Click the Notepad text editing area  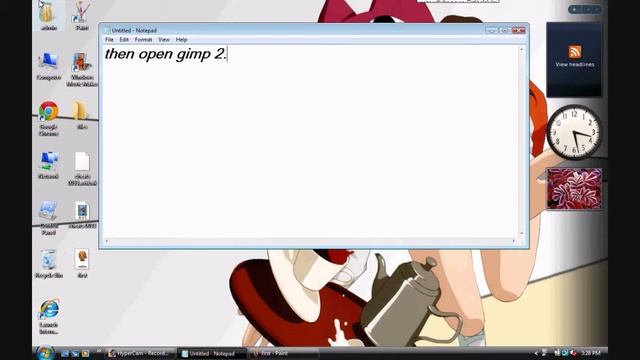310,141
